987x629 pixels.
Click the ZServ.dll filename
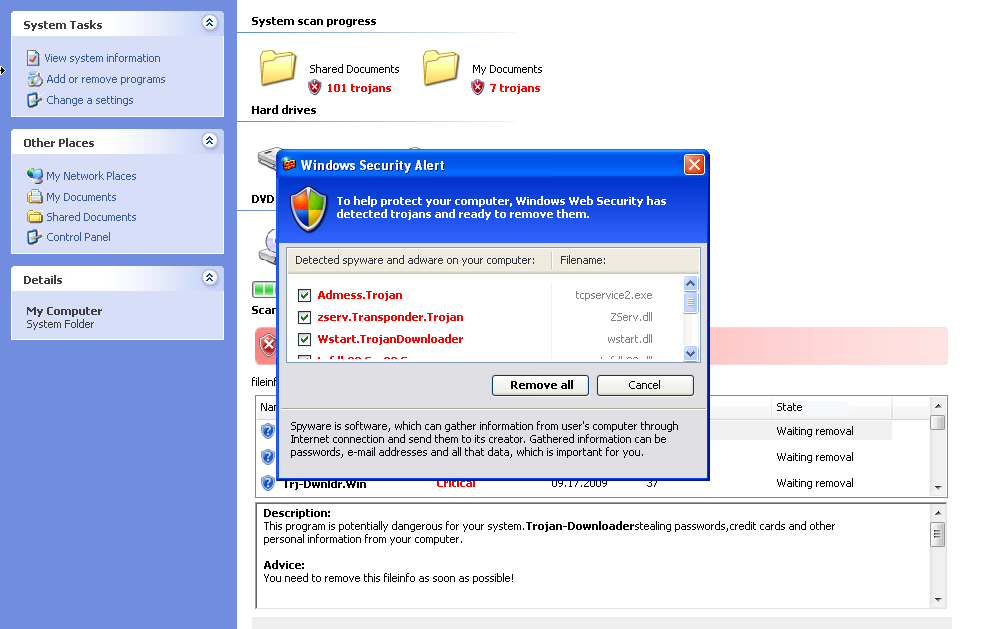631,317
